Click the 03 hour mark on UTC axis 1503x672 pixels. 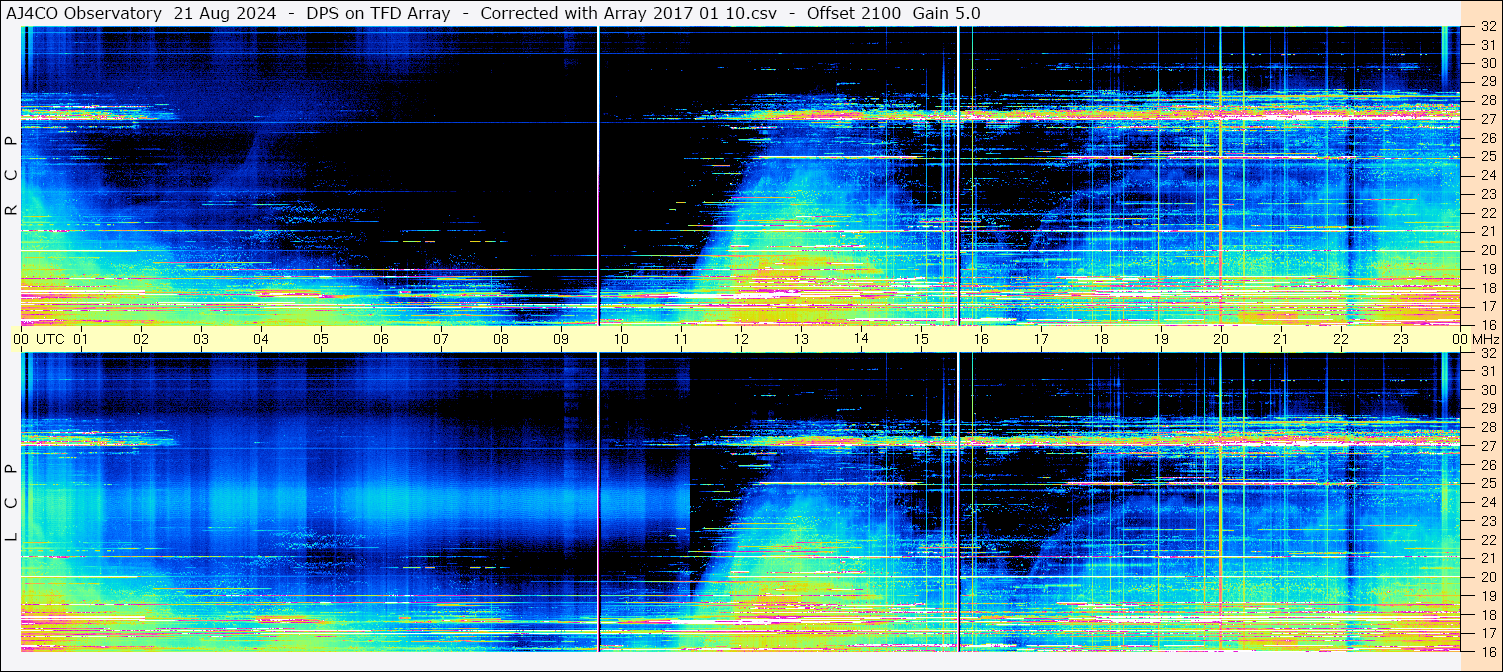(201, 339)
